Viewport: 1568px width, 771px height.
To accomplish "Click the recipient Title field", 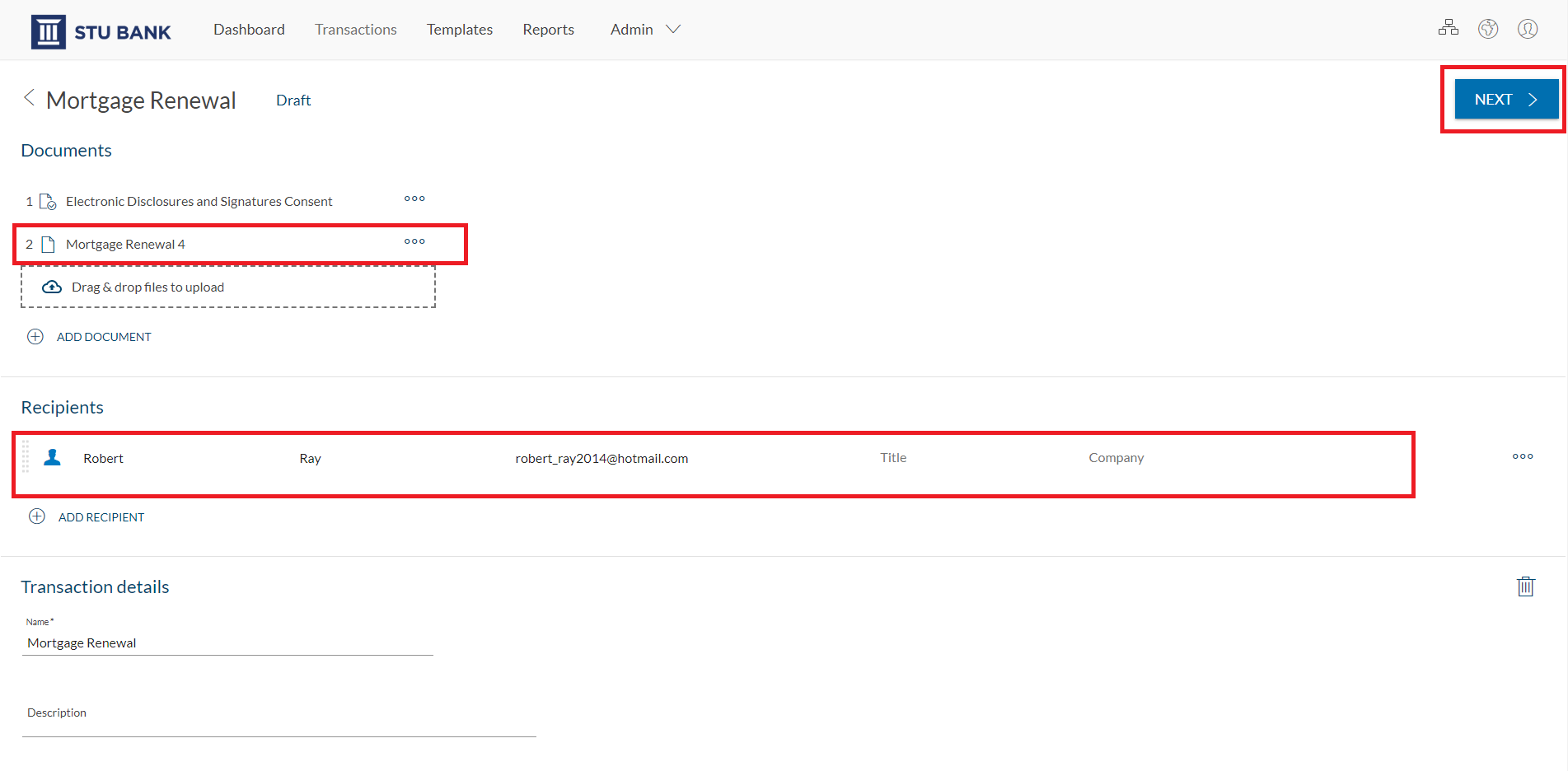I will (x=893, y=458).
